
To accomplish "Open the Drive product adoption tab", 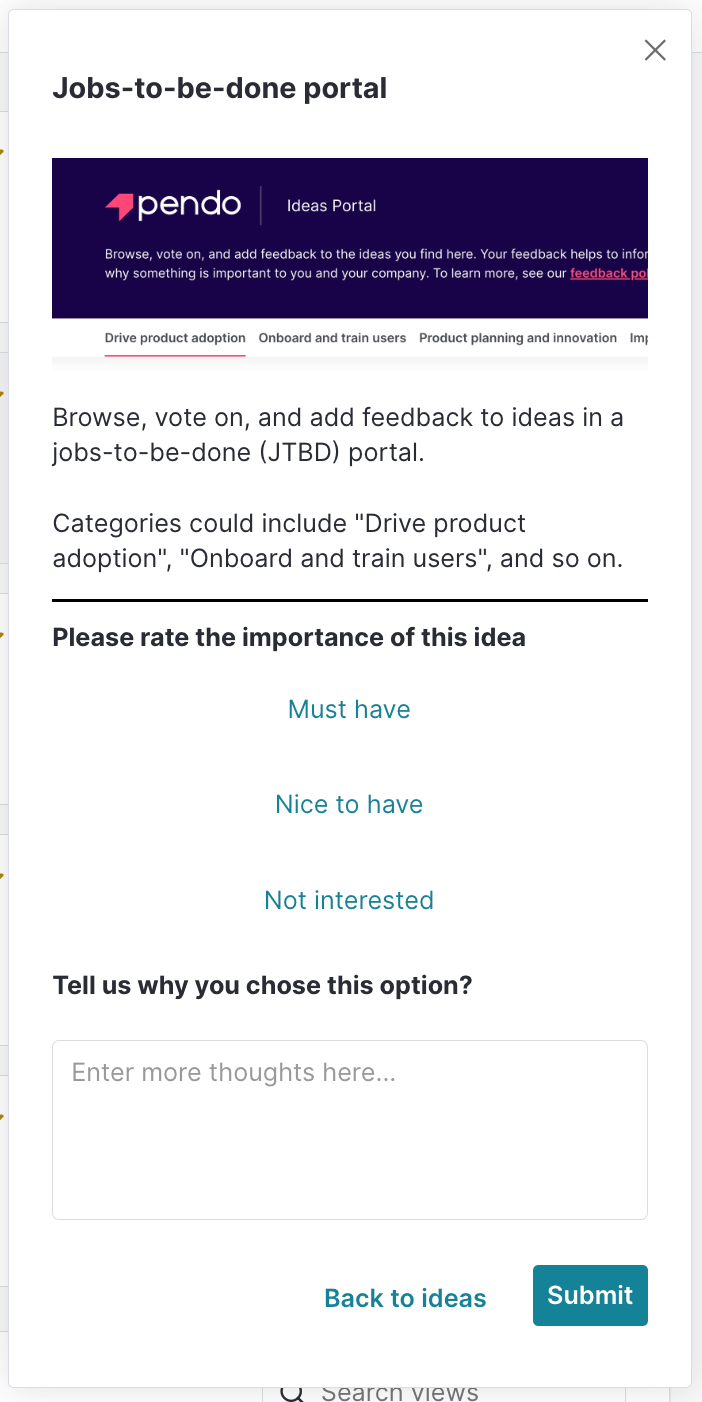I will [x=175, y=338].
